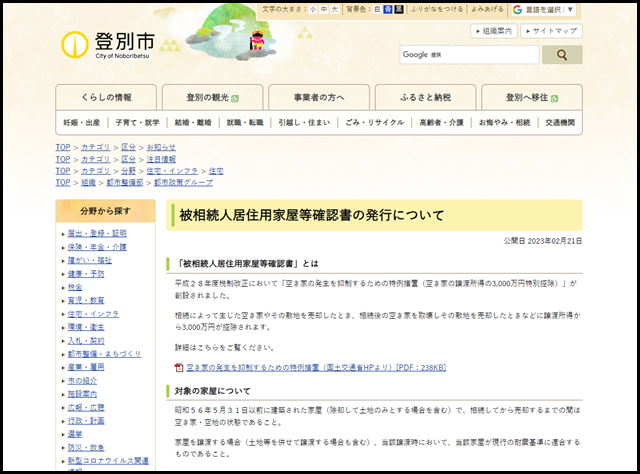Viewport: 640px width, 474px height.
Task: Open sidebar link 市の紹介
Action: pyautogui.click(x=82, y=381)
